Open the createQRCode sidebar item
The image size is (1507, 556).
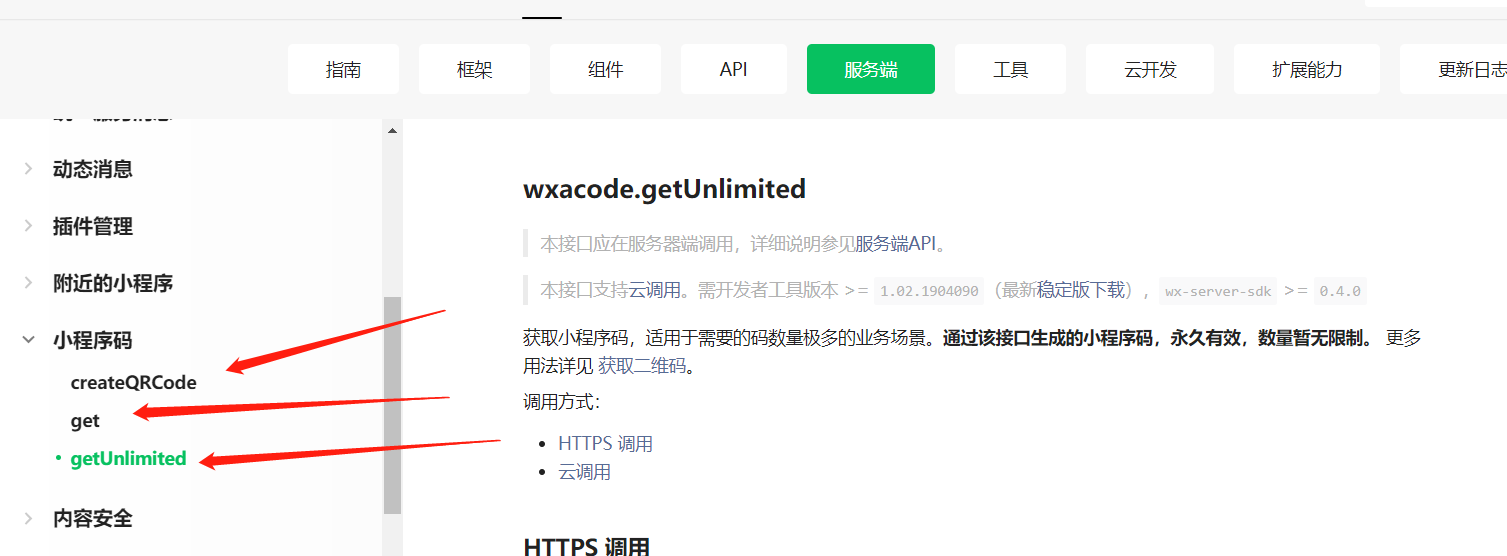point(133,382)
